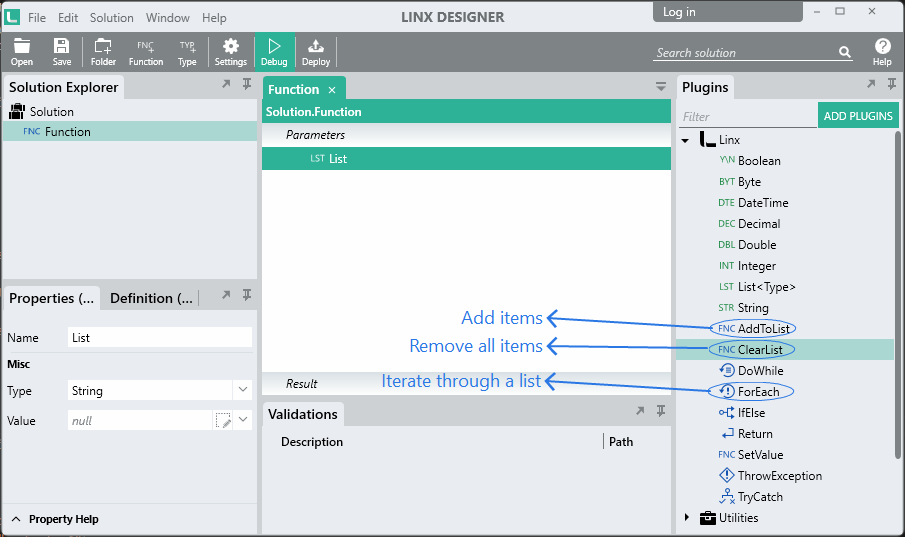This screenshot has width=905, height=537.
Task: Switch to the Properties tab
Action: tap(51, 298)
